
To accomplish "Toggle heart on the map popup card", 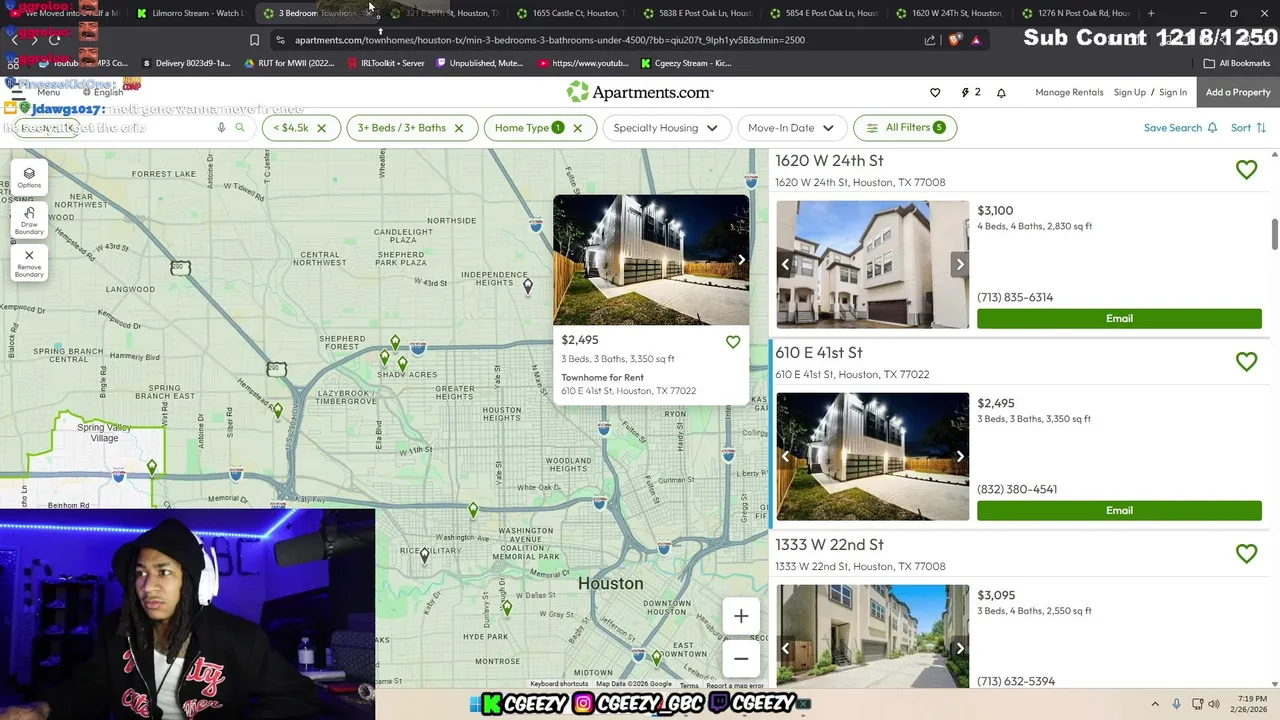I will (733, 342).
